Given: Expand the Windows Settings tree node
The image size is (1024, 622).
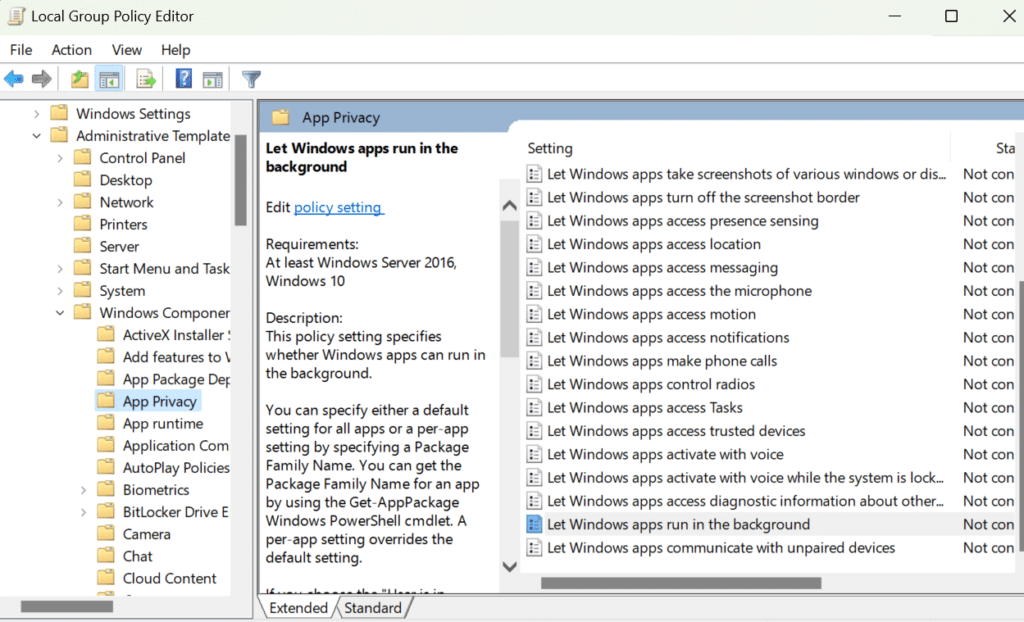Looking at the screenshot, I should (x=37, y=114).
